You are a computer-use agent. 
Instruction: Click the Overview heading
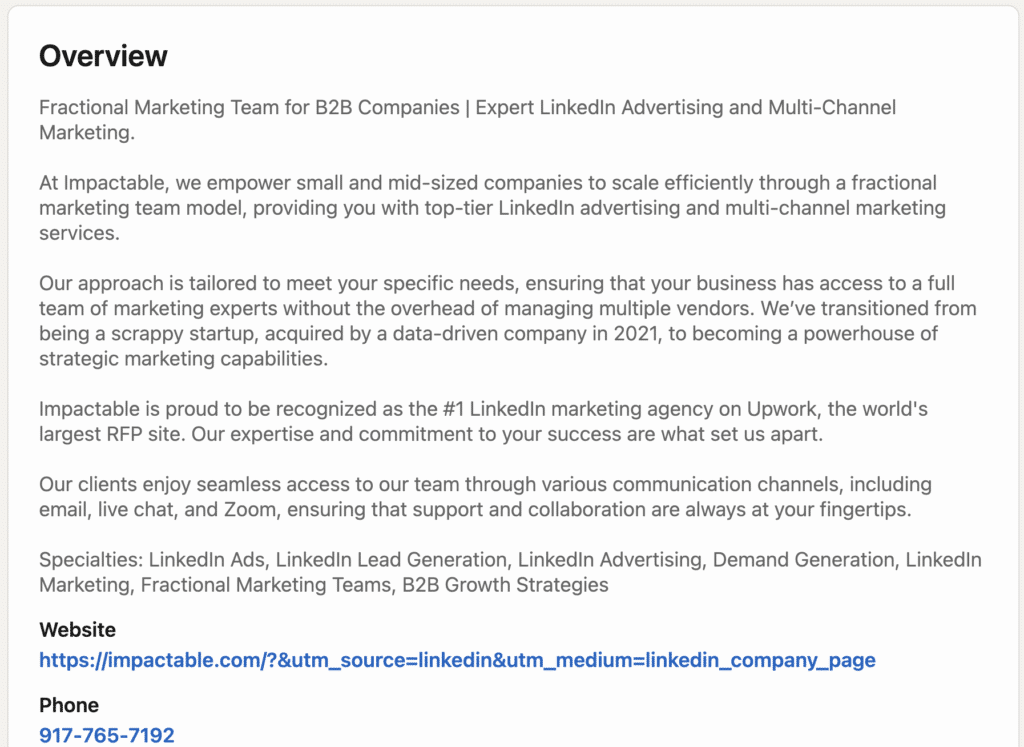[x=103, y=56]
